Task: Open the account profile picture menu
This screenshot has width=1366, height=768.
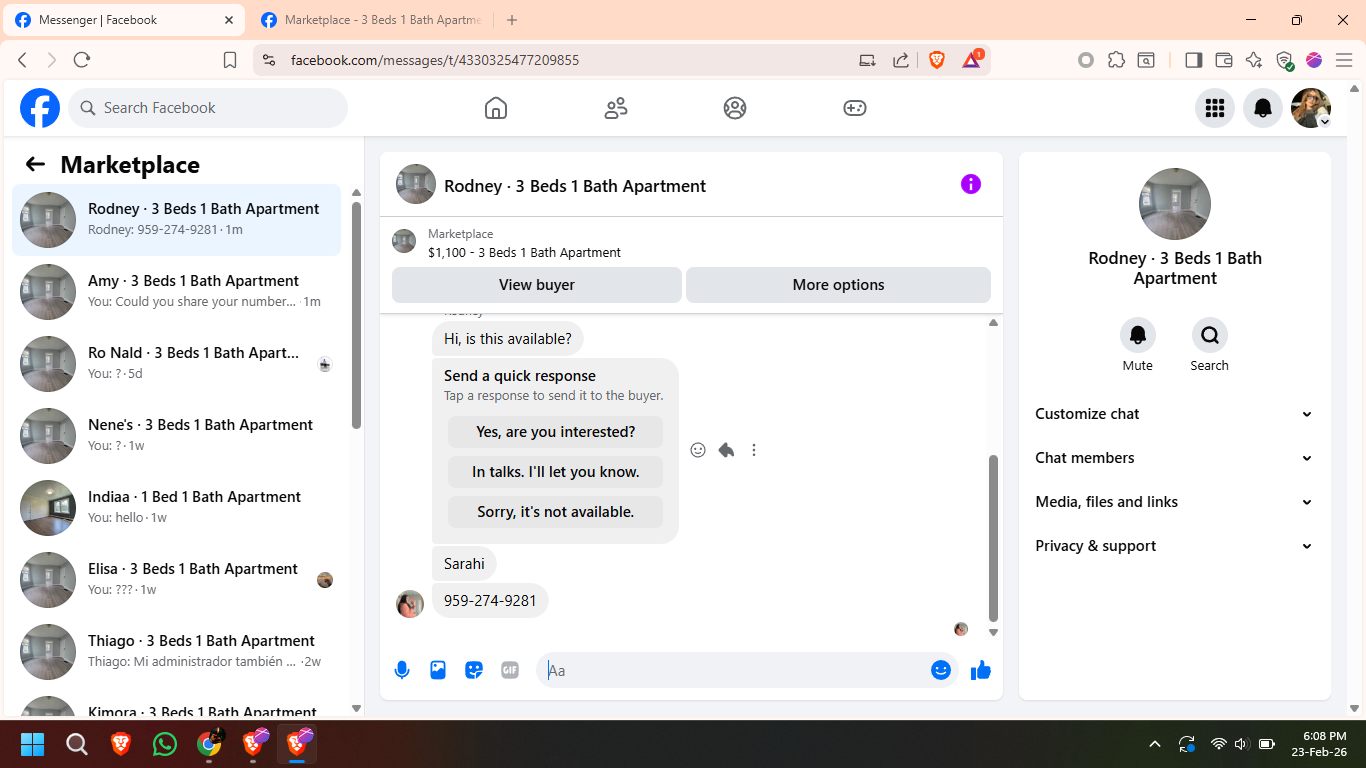Action: click(1311, 108)
